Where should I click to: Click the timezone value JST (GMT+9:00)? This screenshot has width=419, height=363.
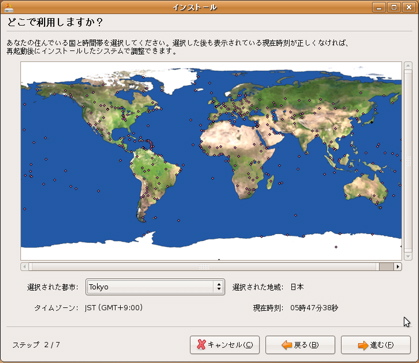pos(114,308)
